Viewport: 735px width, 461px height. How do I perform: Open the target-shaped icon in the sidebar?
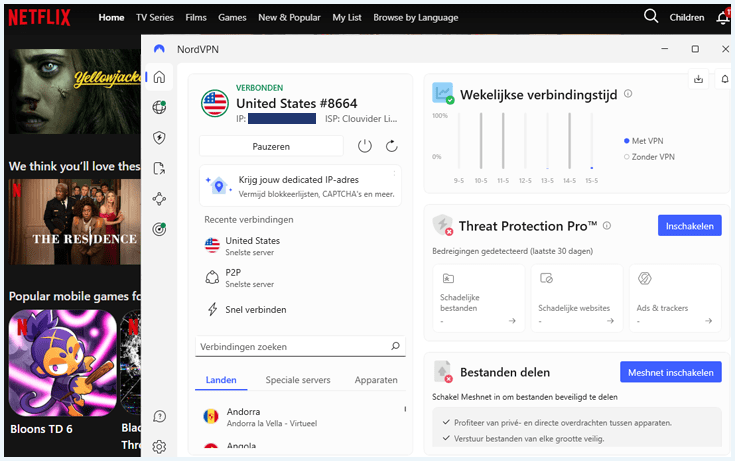point(159,229)
